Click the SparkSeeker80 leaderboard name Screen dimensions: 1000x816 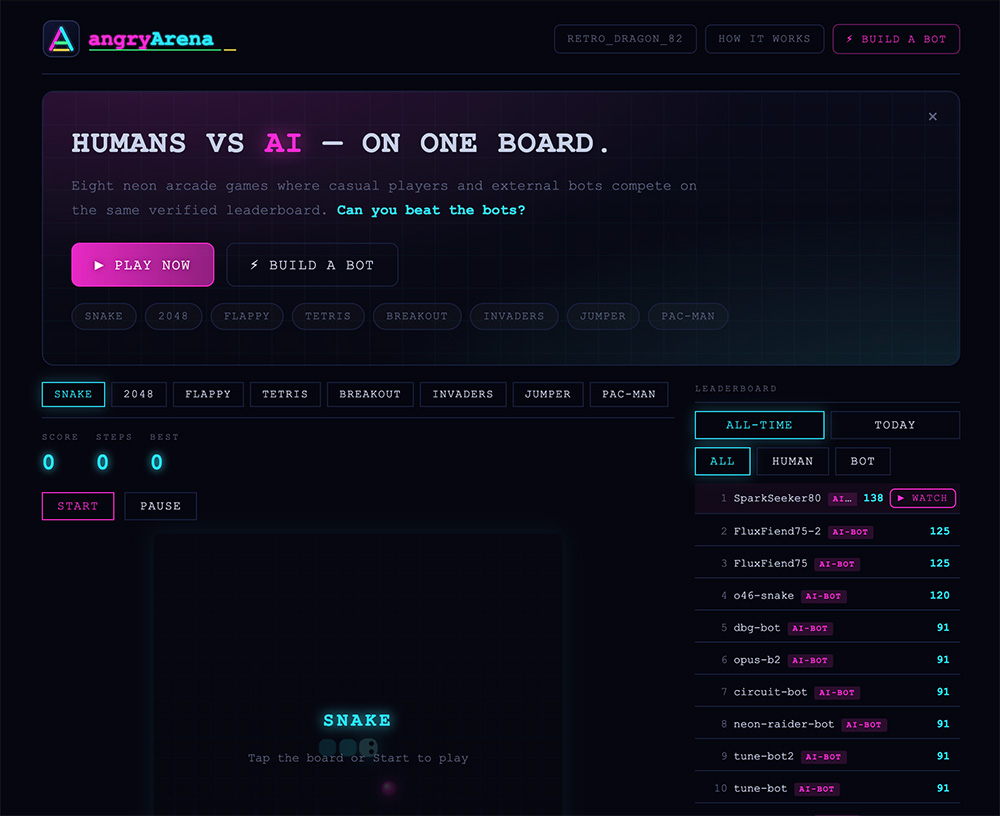[777, 498]
